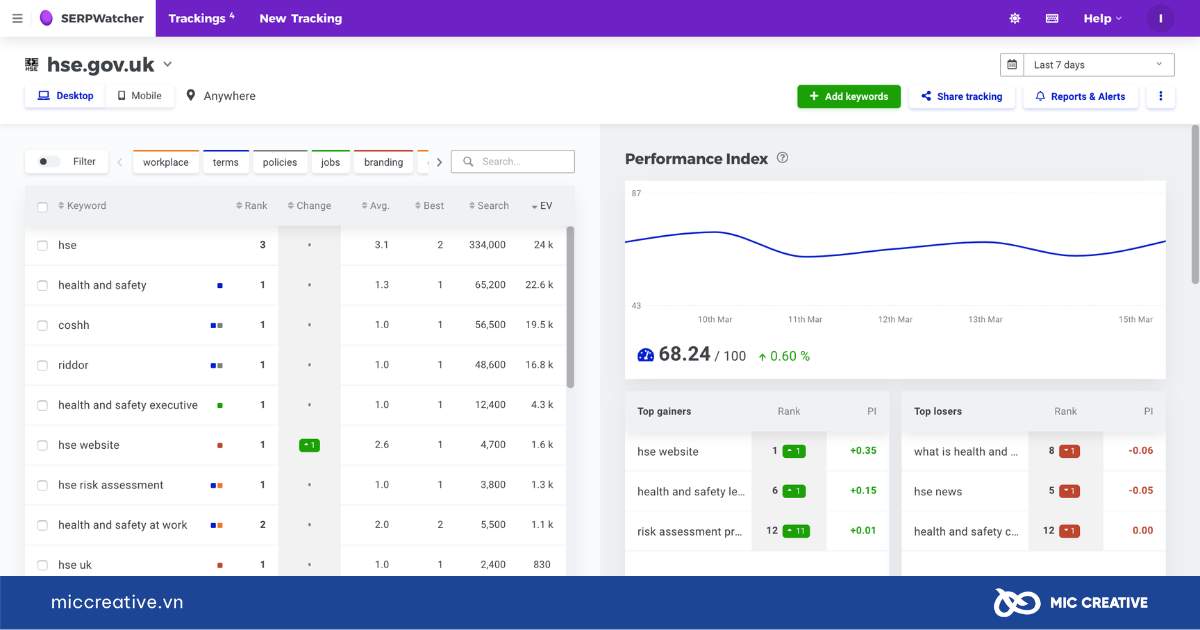Click the calendar icon in the date selector
The height and width of the screenshot is (630, 1200).
tap(1012, 64)
